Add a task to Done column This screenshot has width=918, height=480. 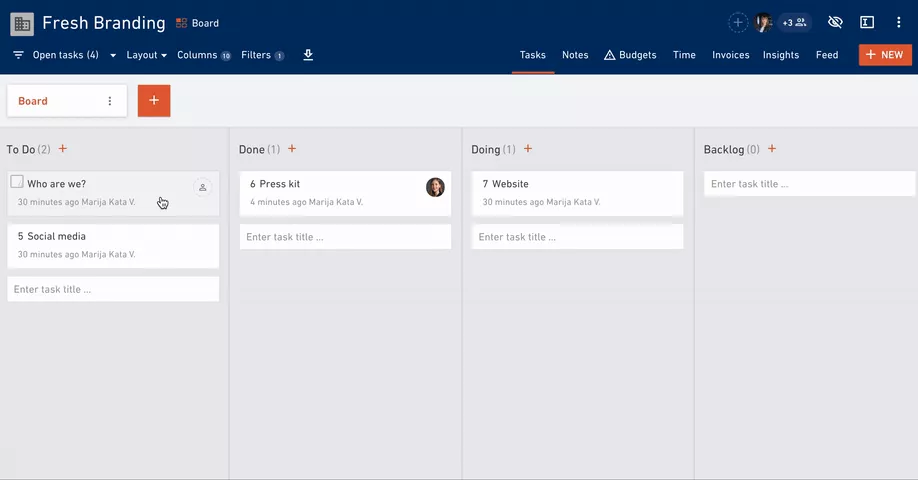[292, 149]
